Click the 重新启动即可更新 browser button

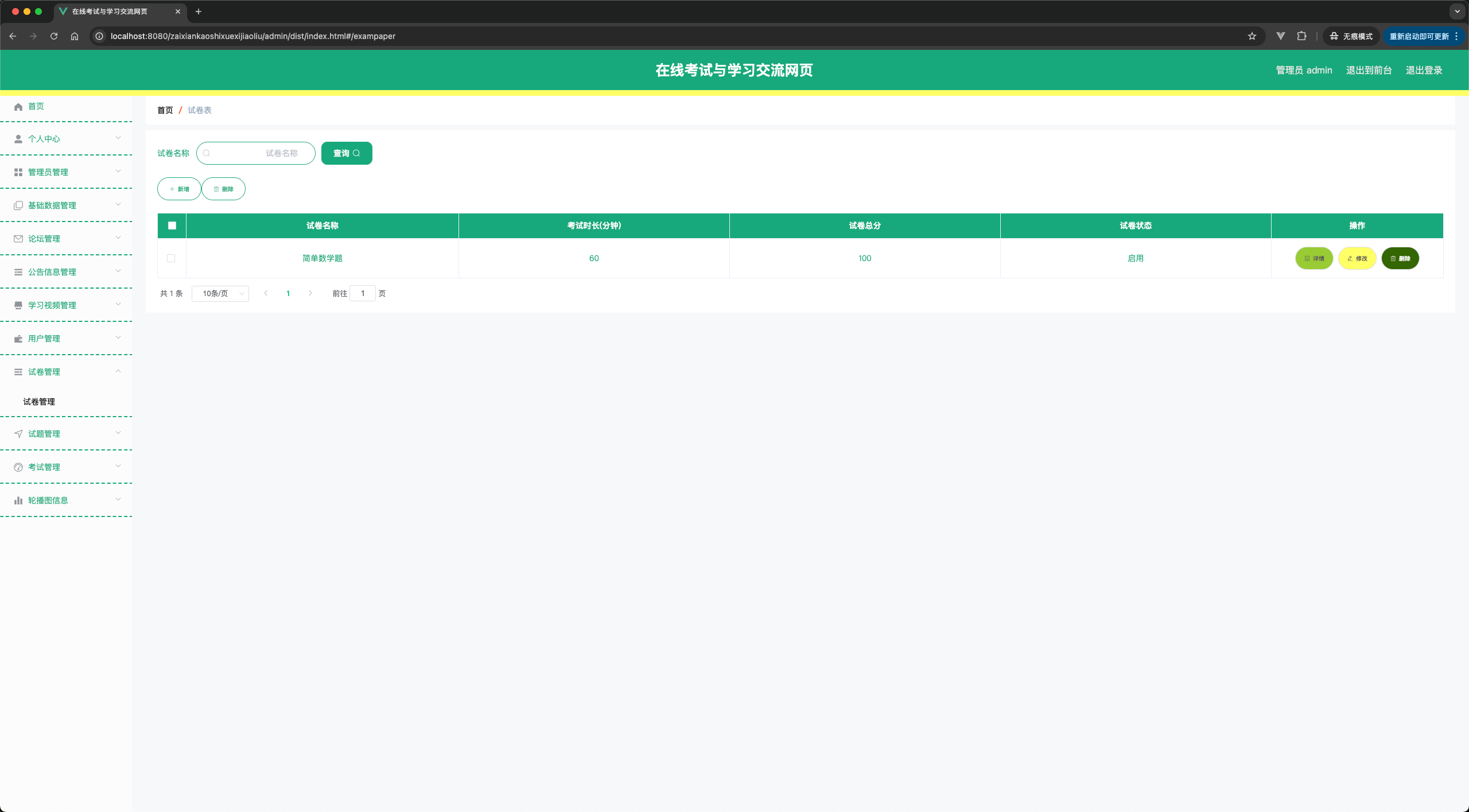(1423, 36)
